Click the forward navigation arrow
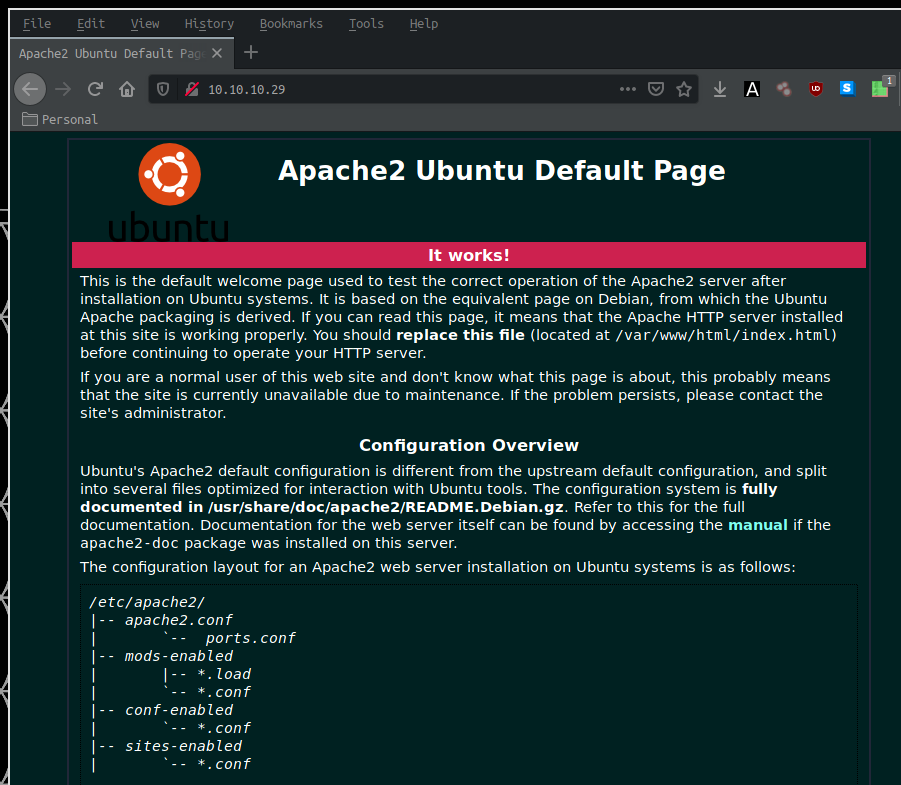The image size is (901, 785). (x=63, y=89)
